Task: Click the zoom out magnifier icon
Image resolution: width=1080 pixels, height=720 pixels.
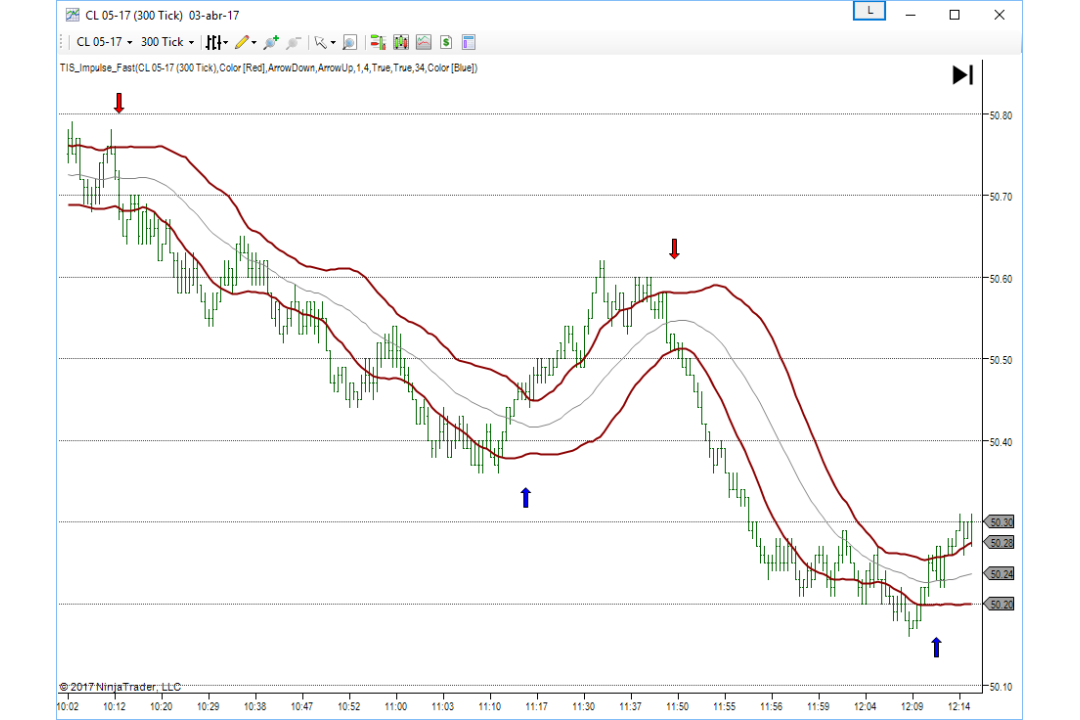Action: tap(293, 42)
